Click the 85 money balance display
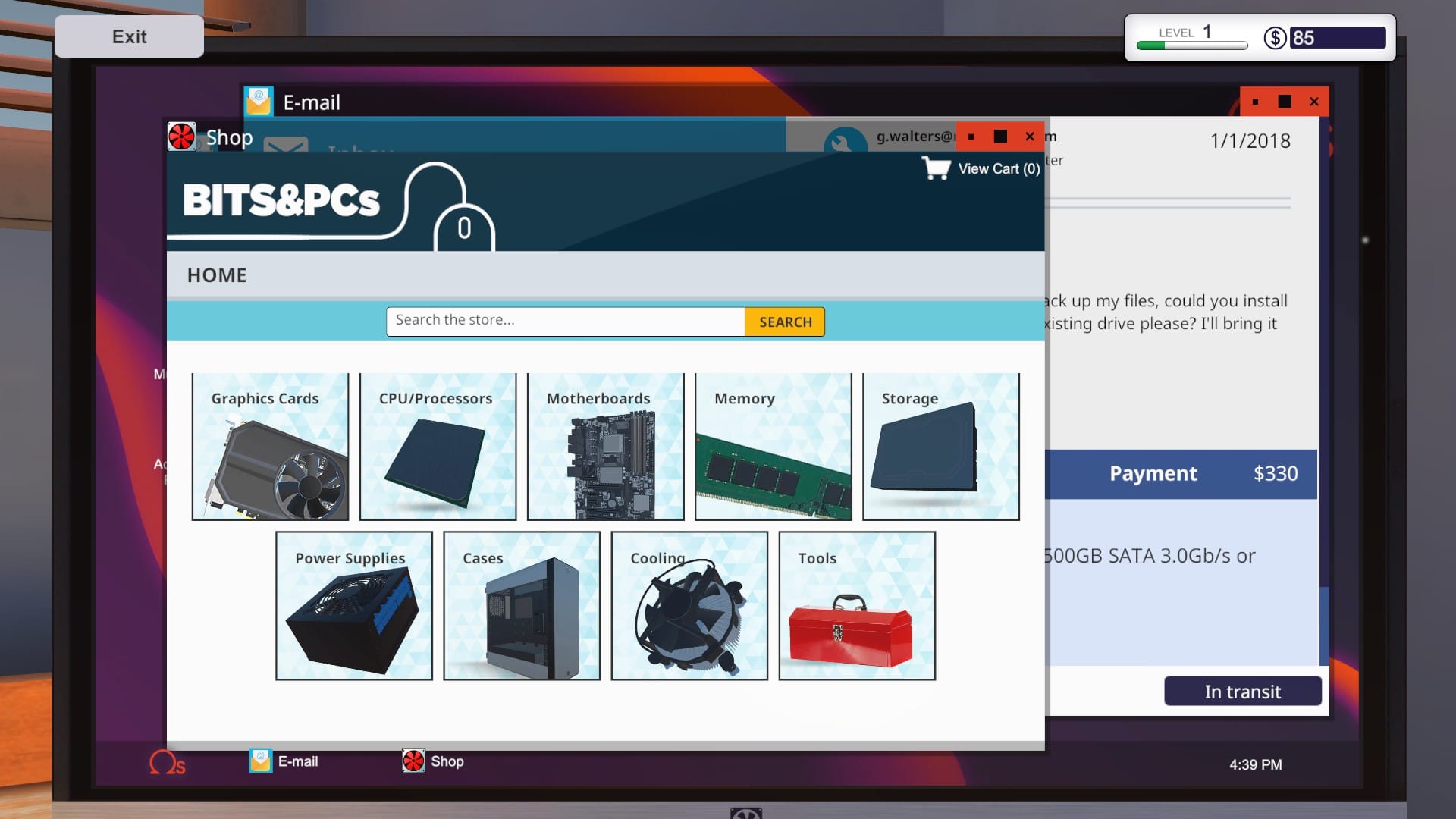This screenshot has height=819, width=1456. [1338, 38]
